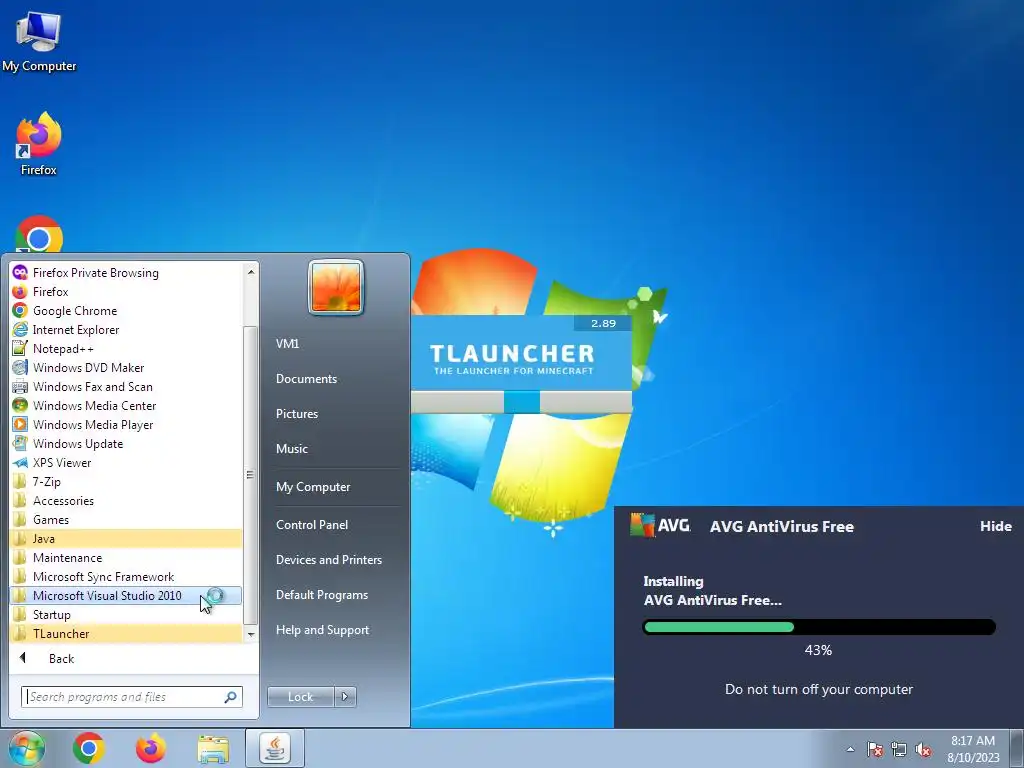Click the Windows Start orb
This screenshot has height=768, width=1024.
26,748
